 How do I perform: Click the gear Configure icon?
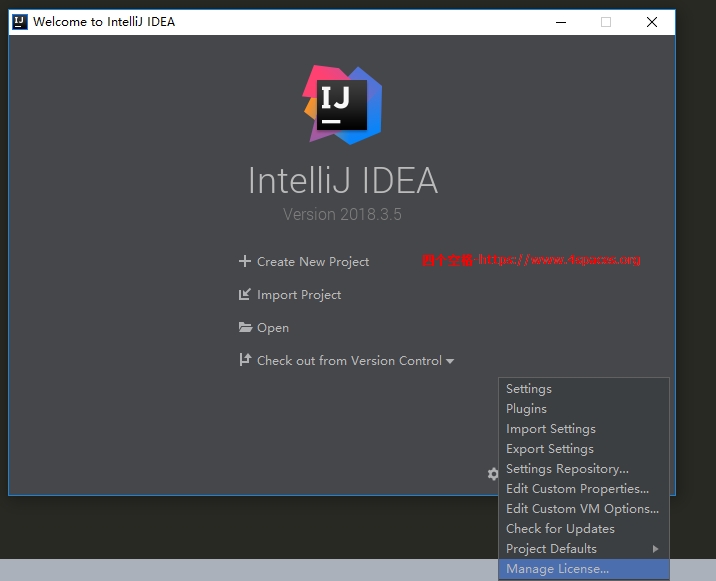[x=493, y=474]
